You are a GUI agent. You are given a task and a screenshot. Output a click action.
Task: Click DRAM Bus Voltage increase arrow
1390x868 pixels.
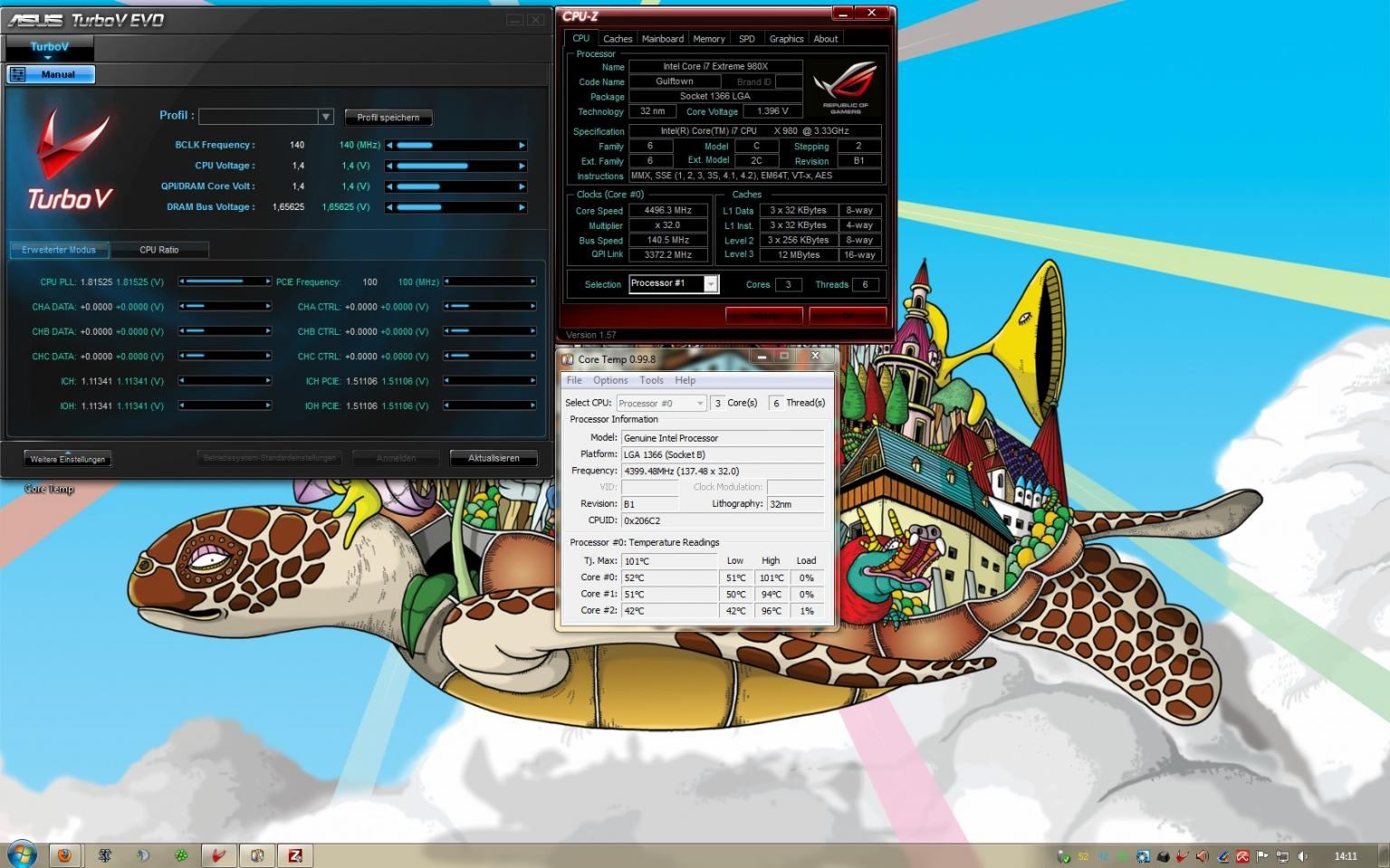click(x=522, y=207)
